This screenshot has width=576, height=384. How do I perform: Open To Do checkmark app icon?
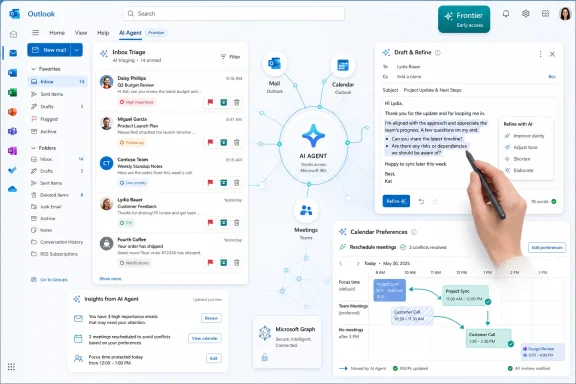(12, 170)
